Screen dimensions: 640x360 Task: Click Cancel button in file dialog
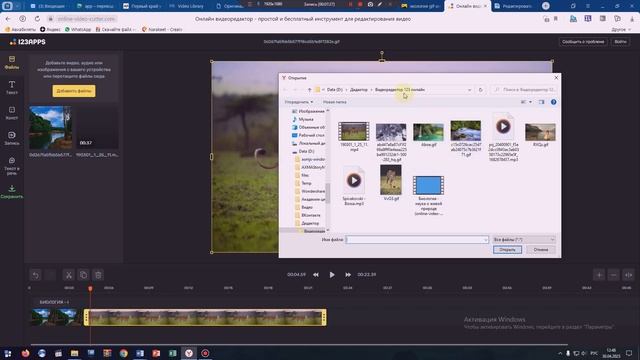coord(540,249)
